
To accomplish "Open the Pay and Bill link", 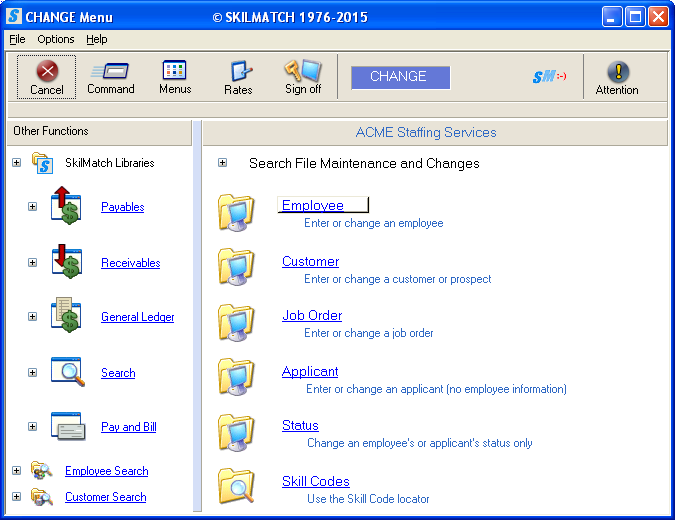I will (128, 427).
